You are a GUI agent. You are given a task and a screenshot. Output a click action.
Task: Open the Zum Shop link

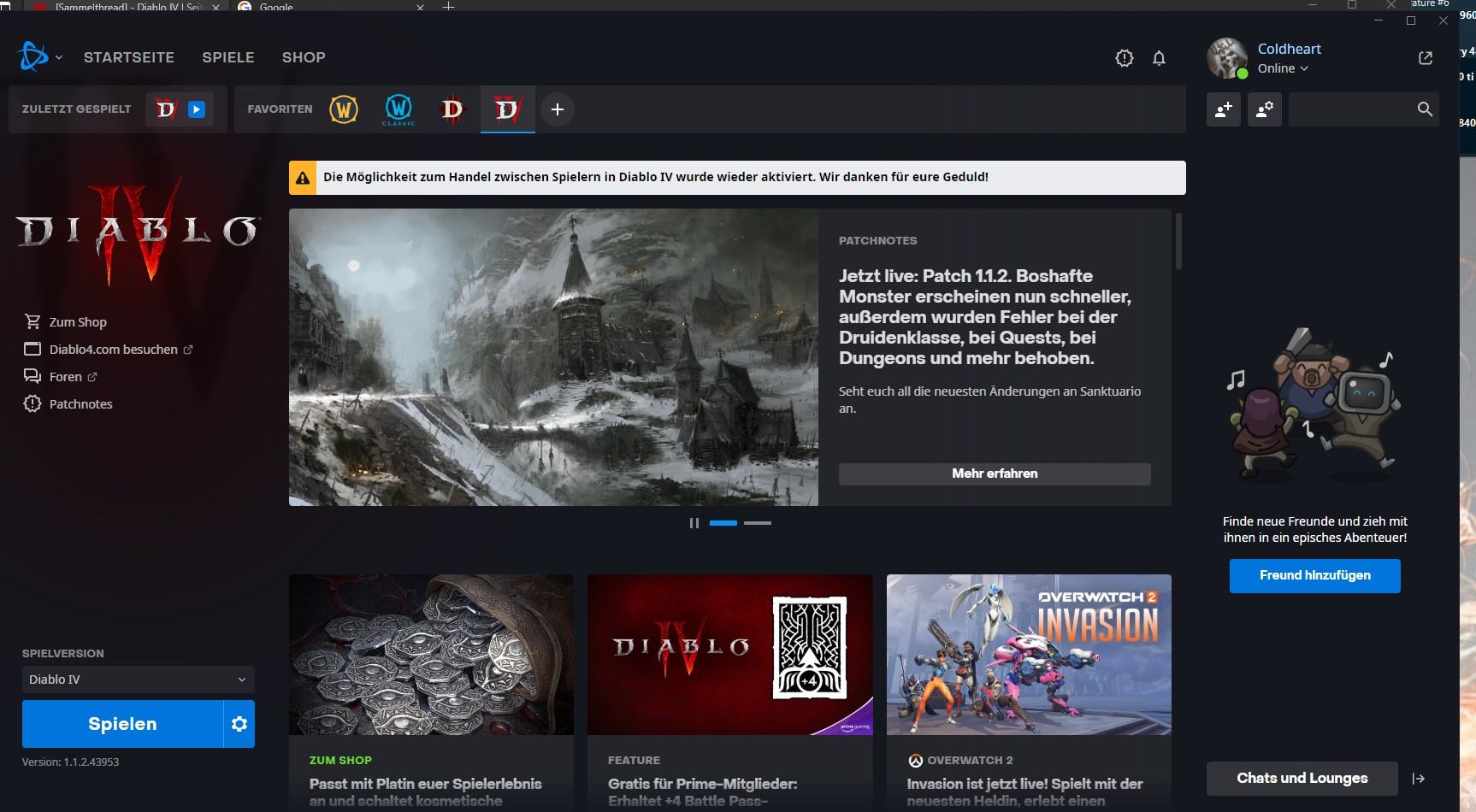click(x=78, y=322)
